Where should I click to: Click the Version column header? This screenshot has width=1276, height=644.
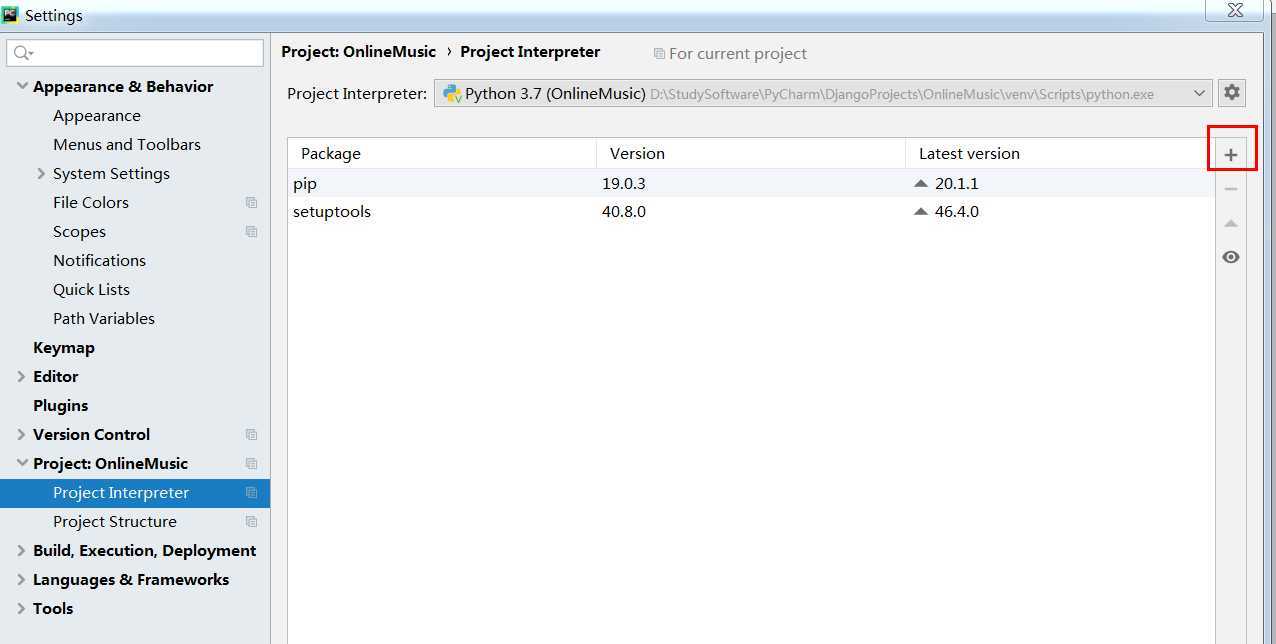(751, 153)
